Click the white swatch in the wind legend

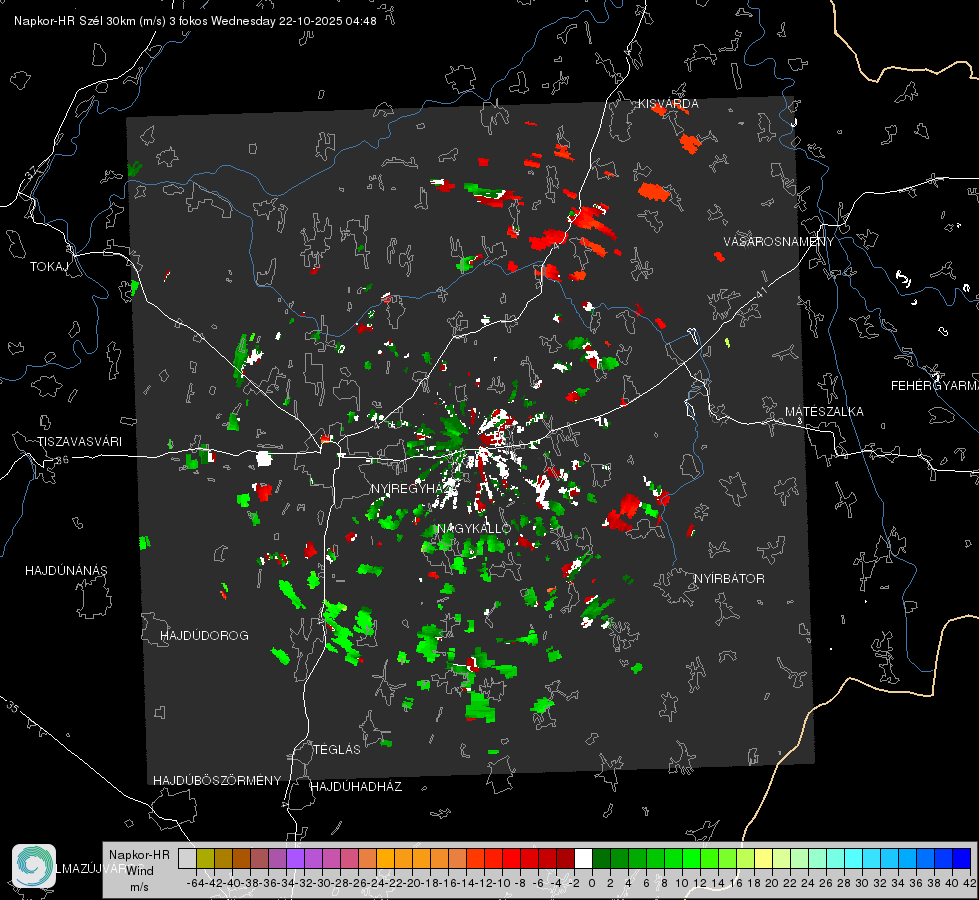click(583, 859)
